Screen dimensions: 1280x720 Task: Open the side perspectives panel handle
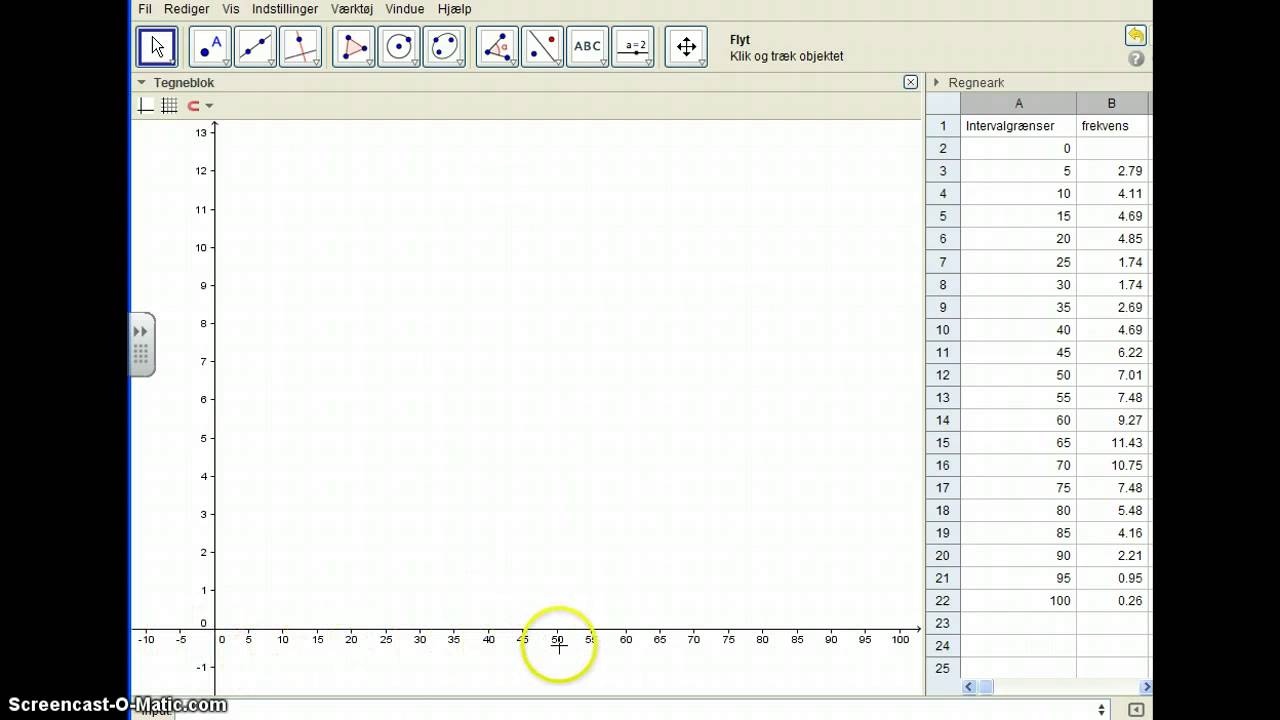pyautogui.click(x=142, y=344)
